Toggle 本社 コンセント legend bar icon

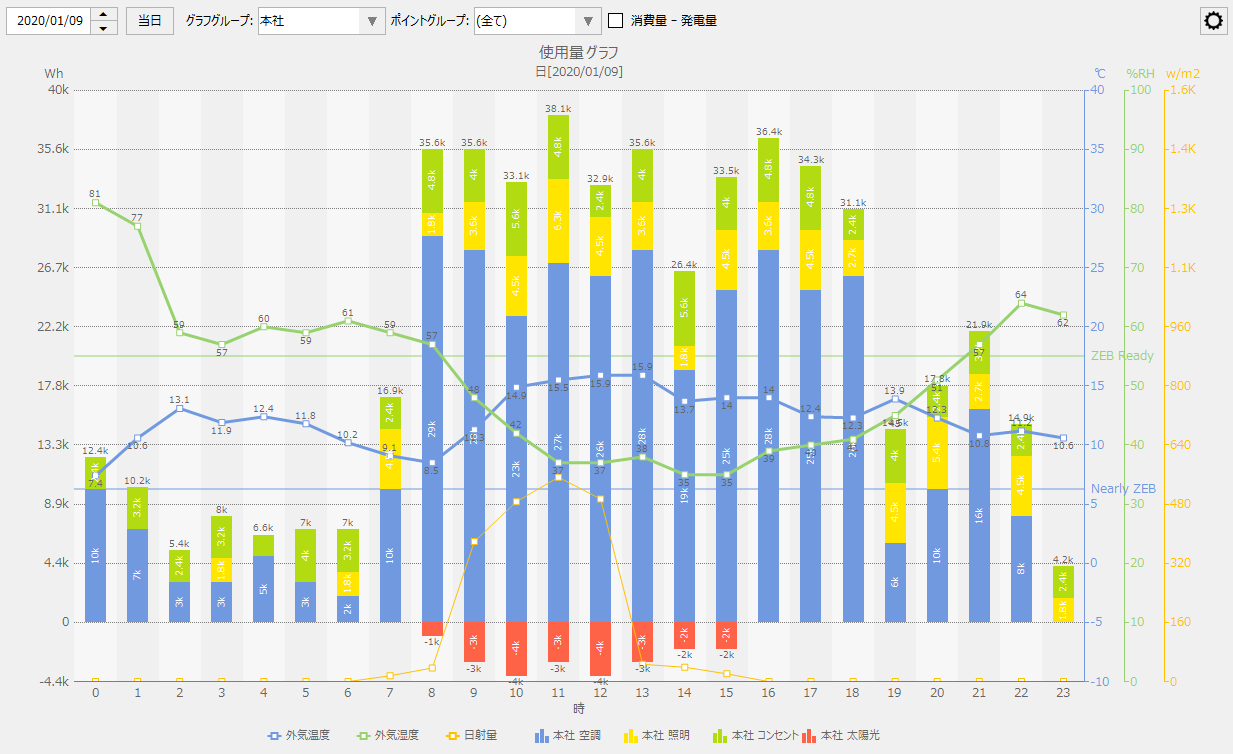pos(719,736)
